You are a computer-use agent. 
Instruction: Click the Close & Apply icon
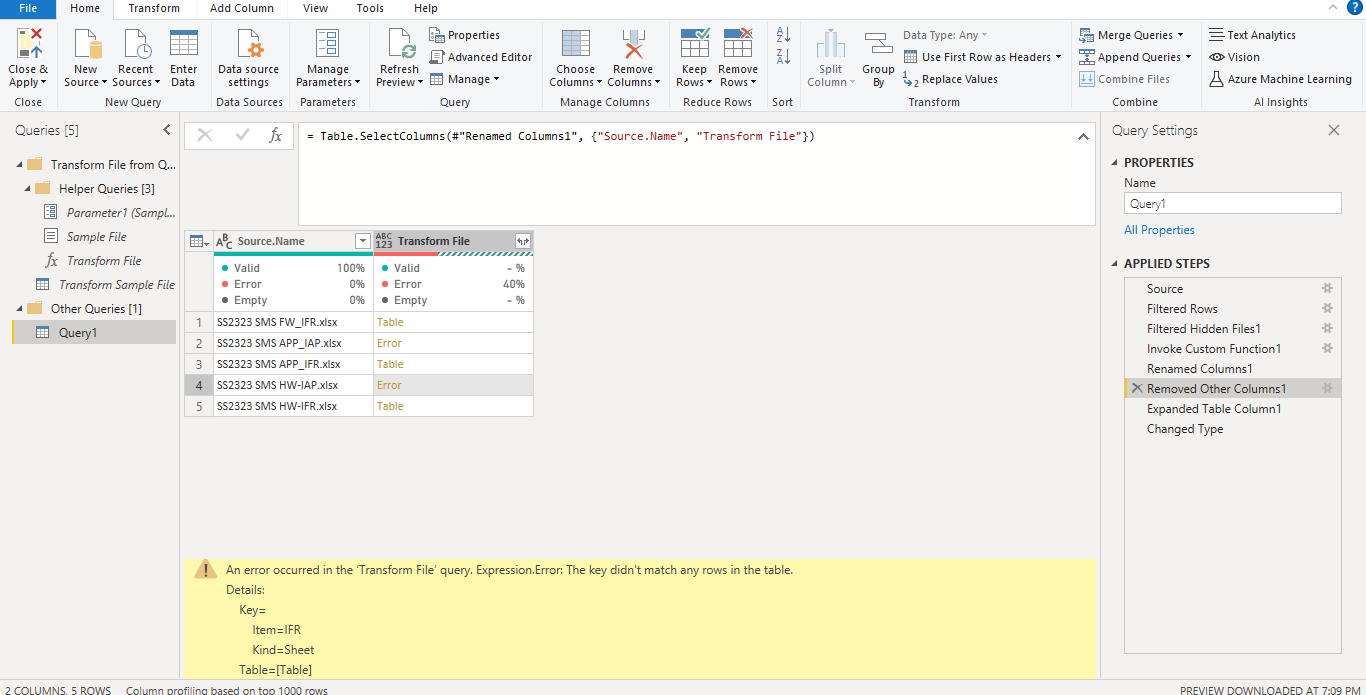click(x=29, y=44)
